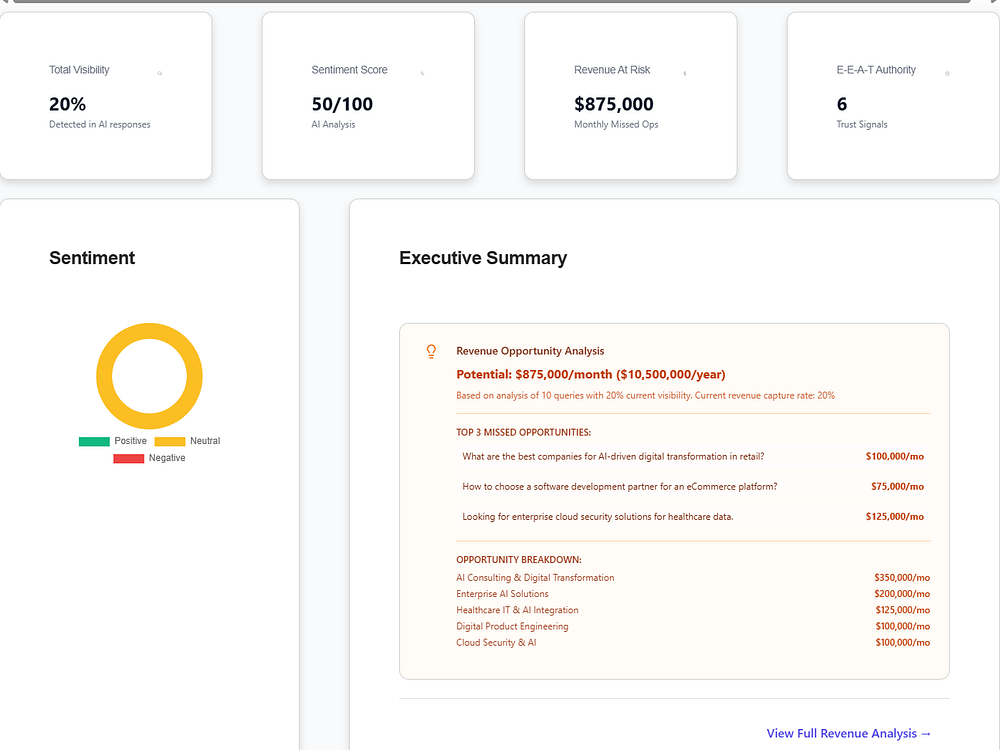This screenshot has width=1000, height=750.
Task: Click the lightbulb icon in Revenue Opportunity Analysis
Action: 432,351
